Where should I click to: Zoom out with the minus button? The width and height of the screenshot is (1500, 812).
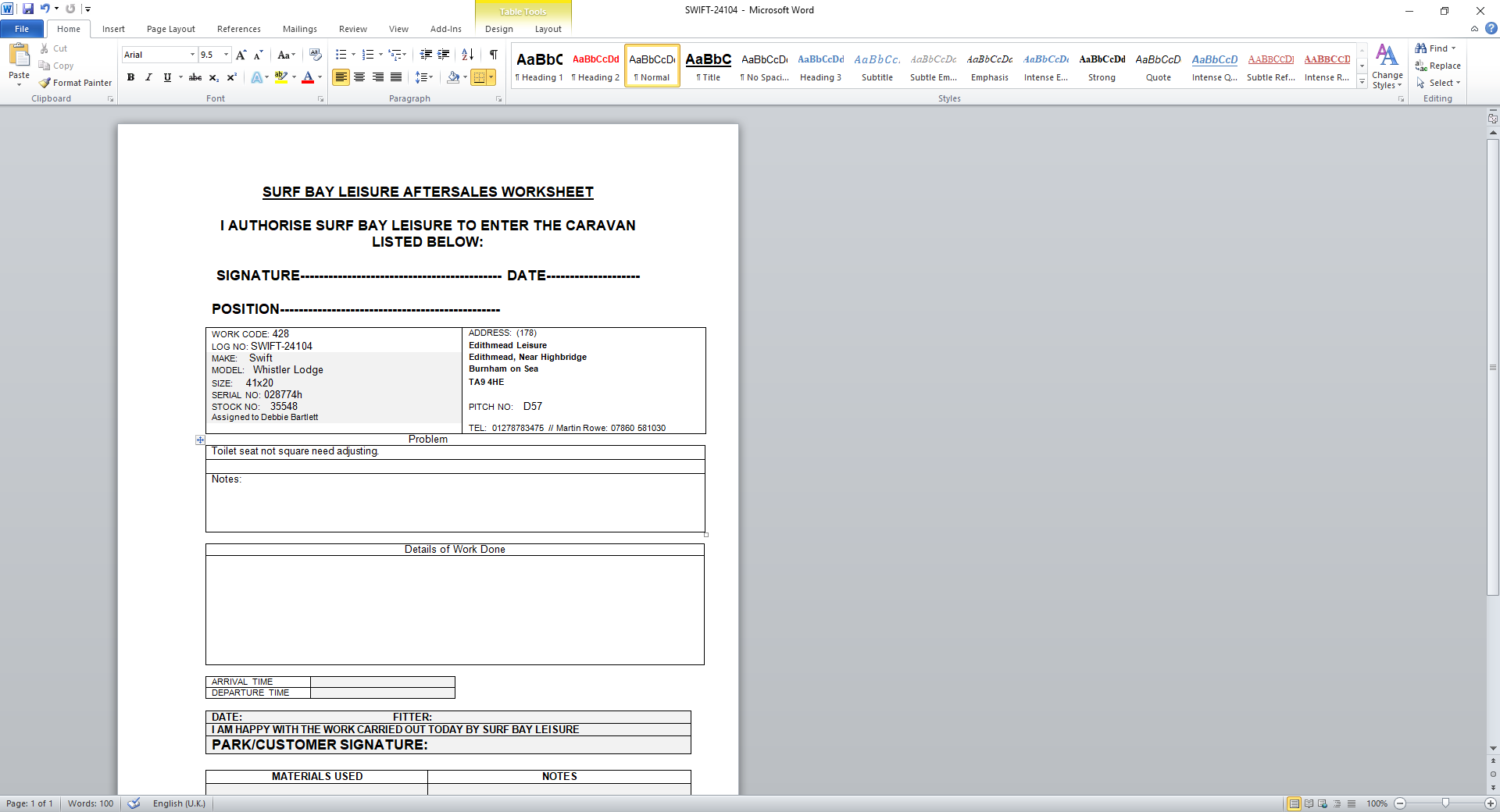pos(1400,803)
